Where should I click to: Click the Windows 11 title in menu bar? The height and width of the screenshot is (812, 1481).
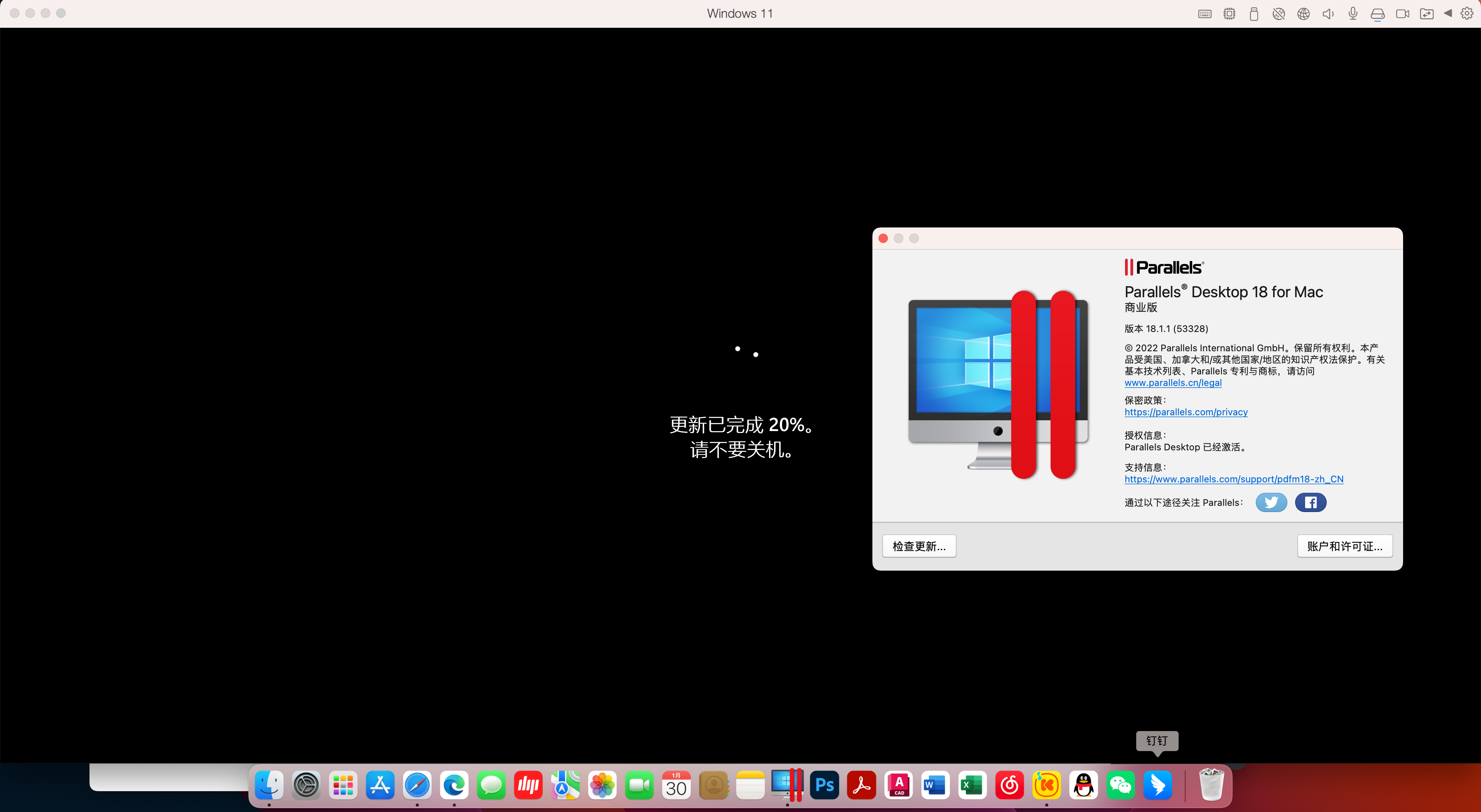(739, 13)
